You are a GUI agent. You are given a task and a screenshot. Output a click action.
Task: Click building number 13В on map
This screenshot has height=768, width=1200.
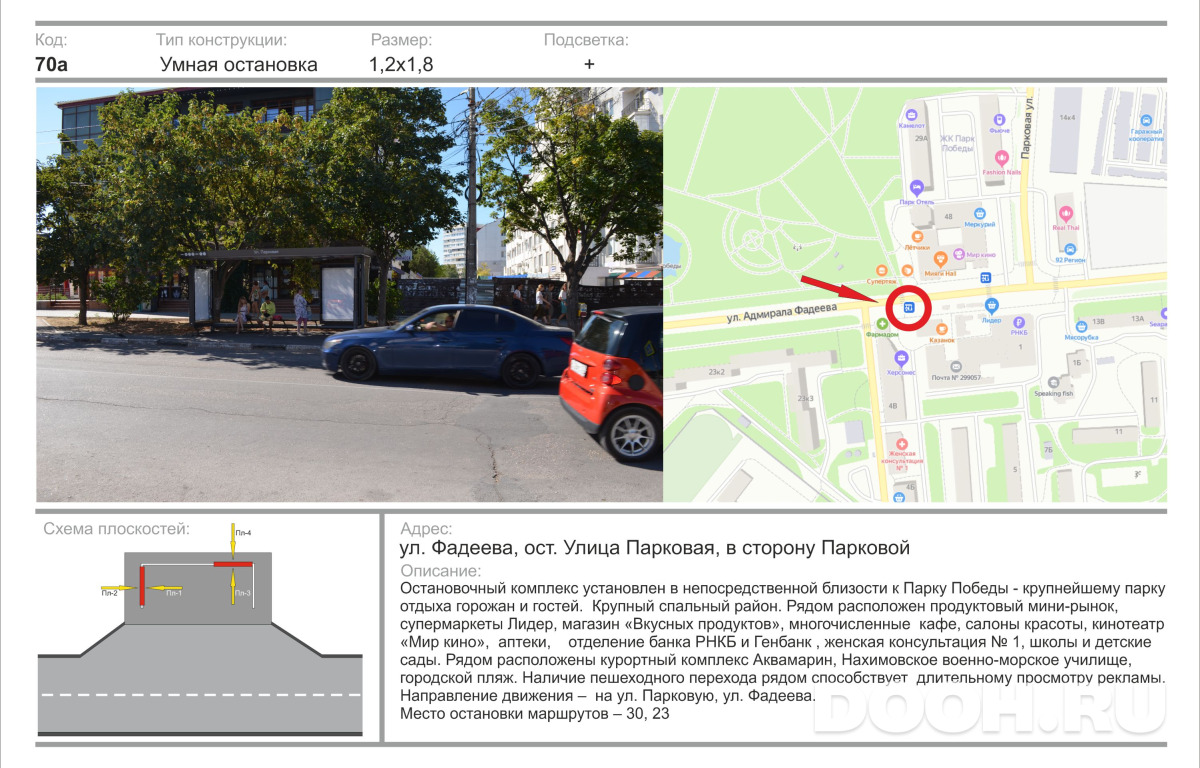tap(1098, 321)
